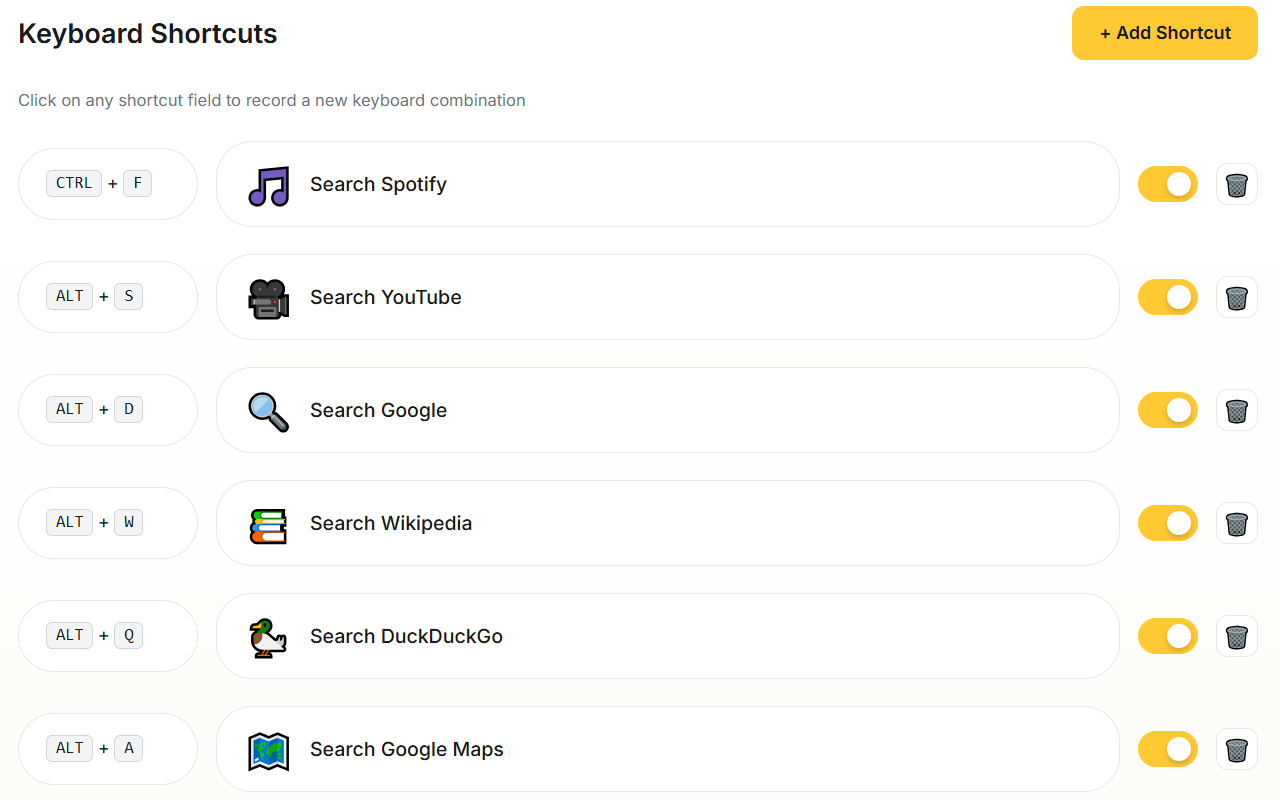Click the ALT + W shortcut field
Image resolution: width=1280 pixels, height=800 pixels.
click(108, 523)
